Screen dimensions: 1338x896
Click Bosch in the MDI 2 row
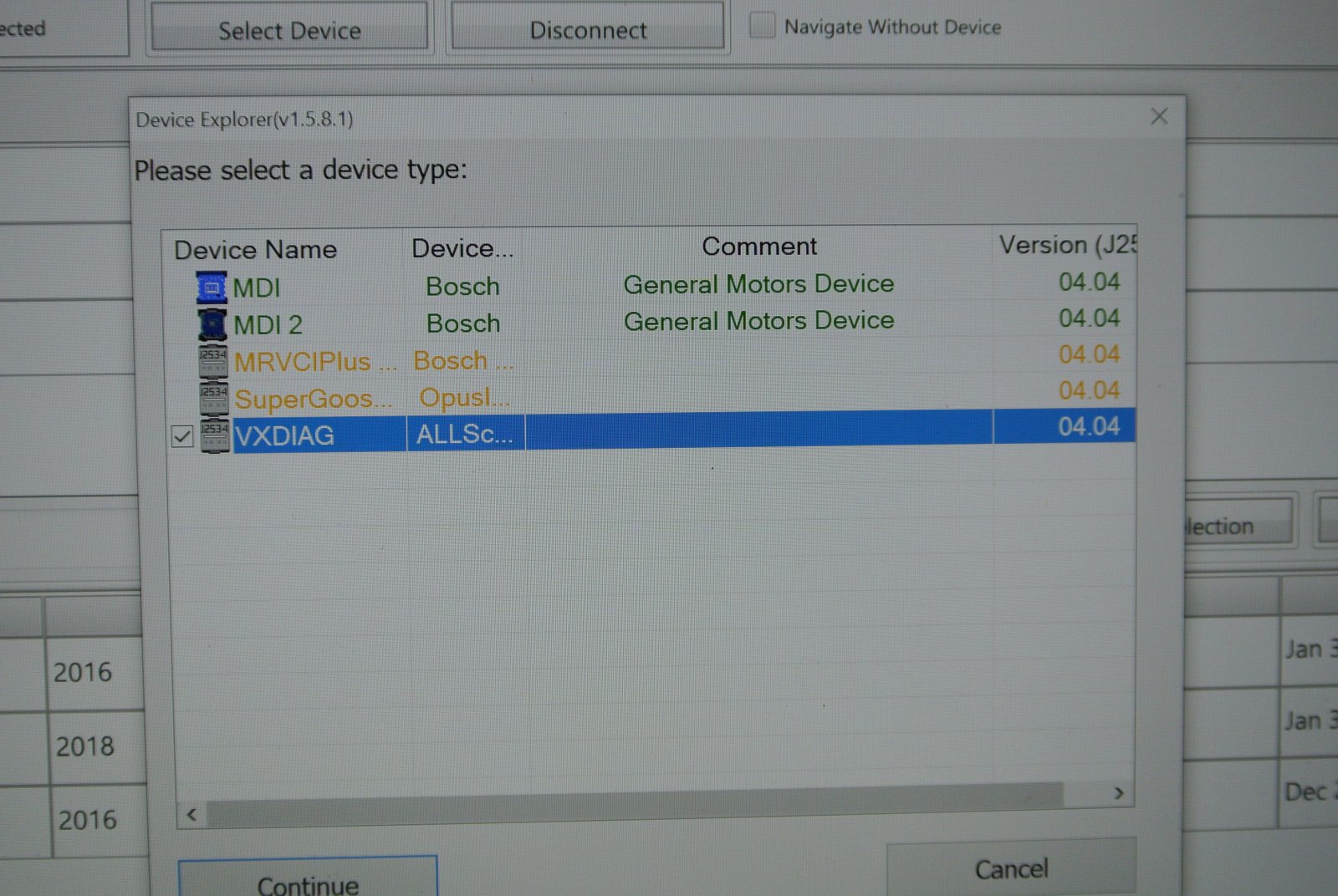click(463, 323)
